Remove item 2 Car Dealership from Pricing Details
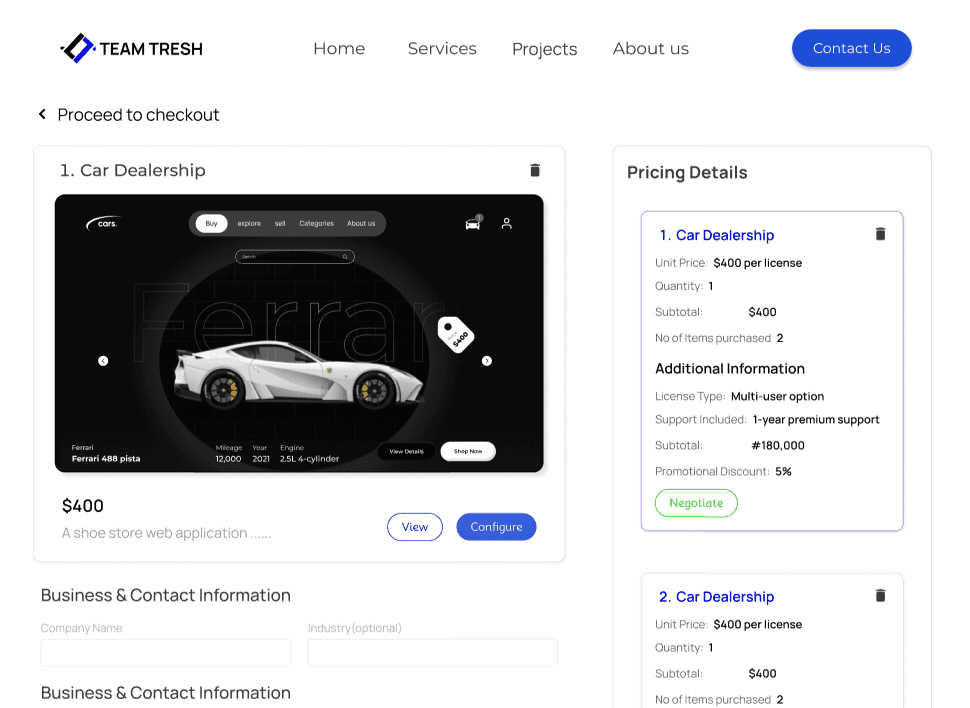The height and width of the screenshot is (708, 970). coord(880,595)
